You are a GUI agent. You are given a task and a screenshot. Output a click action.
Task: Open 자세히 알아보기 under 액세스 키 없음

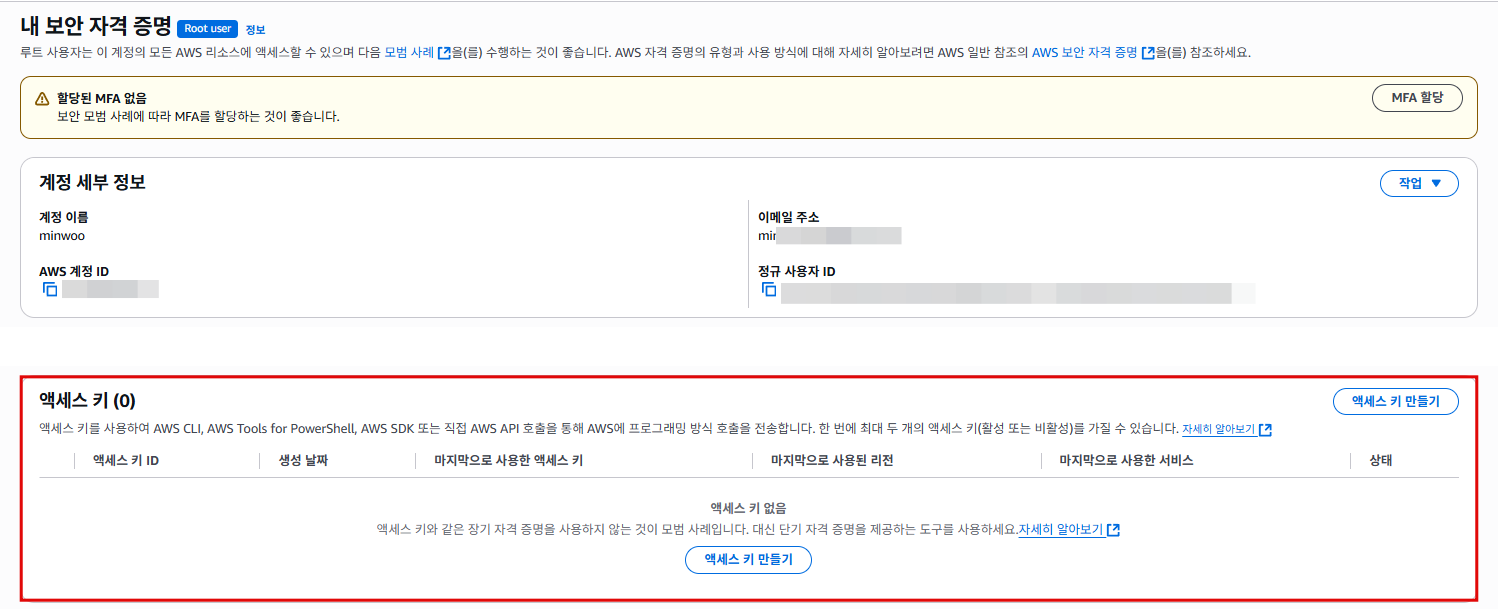pyautogui.click(x=1061, y=530)
